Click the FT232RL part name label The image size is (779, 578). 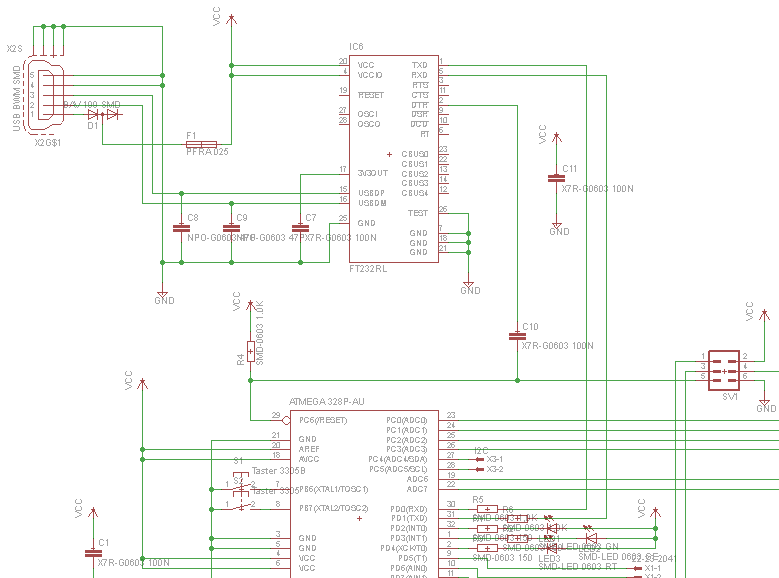pyautogui.click(x=368, y=269)
